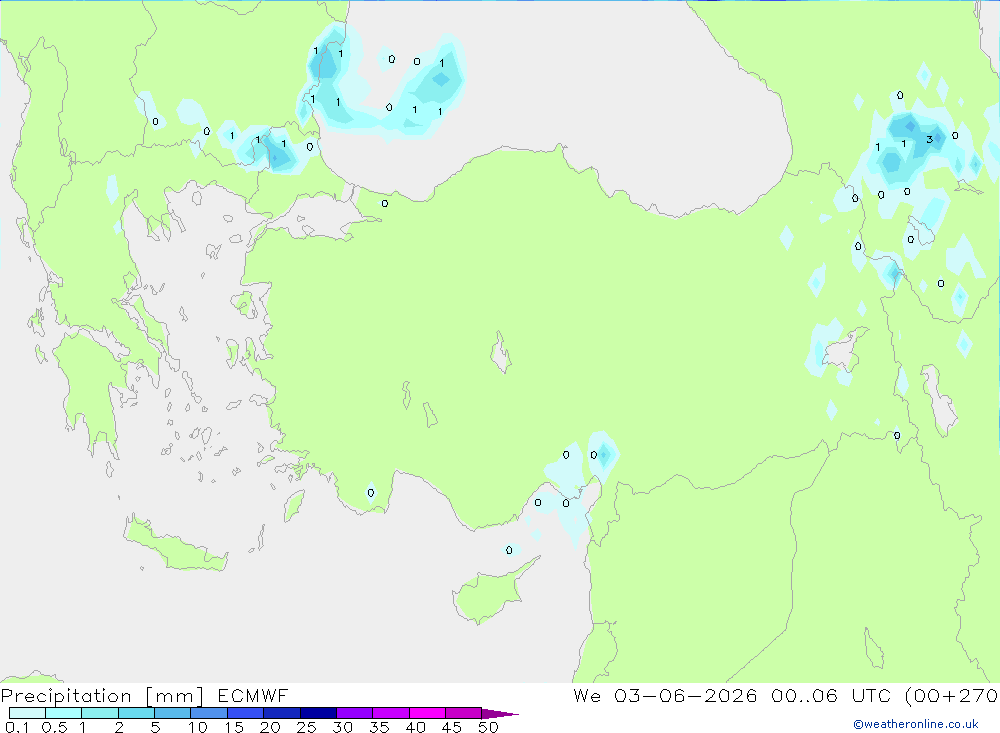Viewport: 1000px width, 733px height.
Task: Click the 0.1–0.5 mm lightest cyan legend swatch
Action: click(x=27, y=713)
